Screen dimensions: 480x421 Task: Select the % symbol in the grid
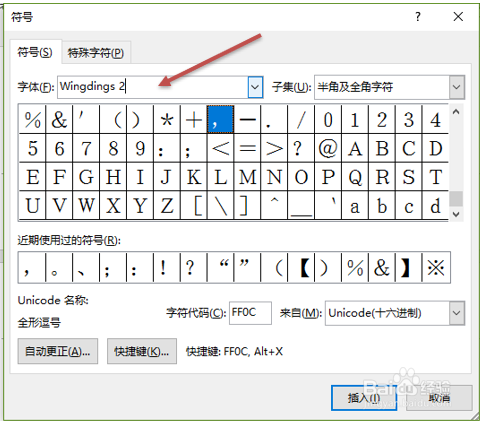pos(33,120)
